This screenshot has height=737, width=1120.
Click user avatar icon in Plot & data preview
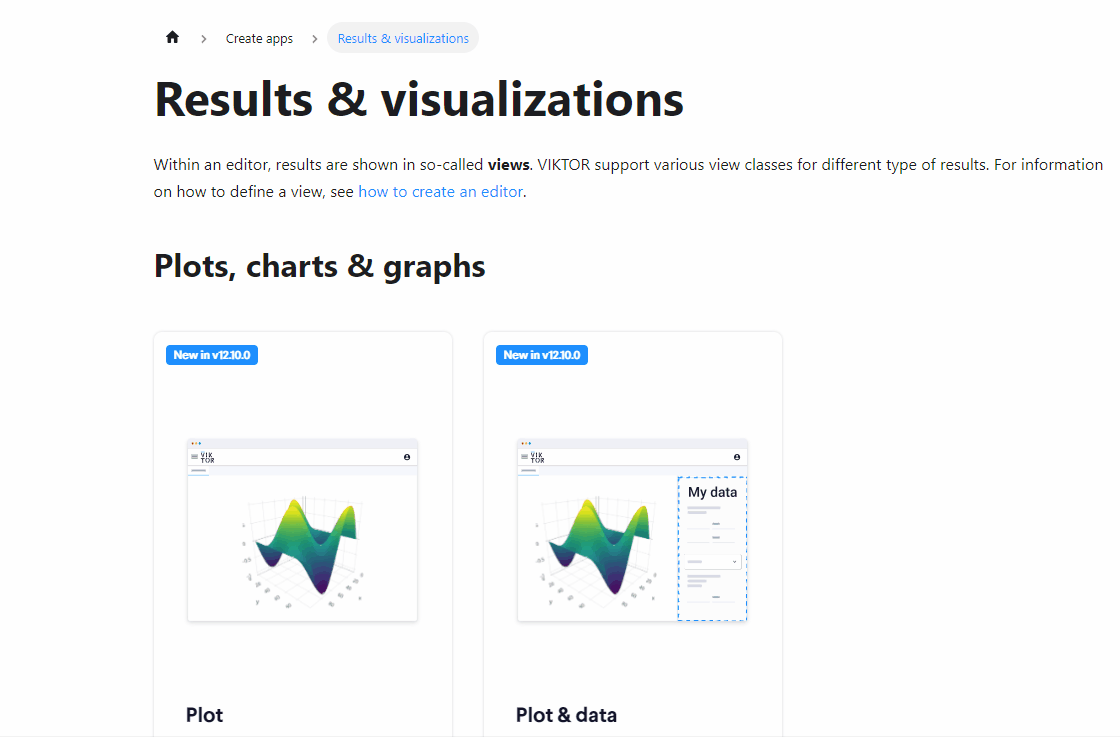pyautogui.click(x=737, y=457)
